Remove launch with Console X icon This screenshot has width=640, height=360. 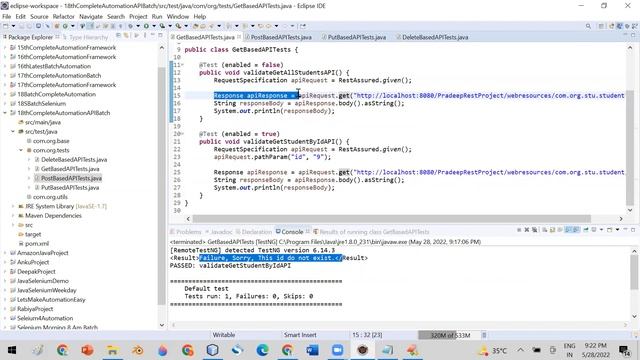click(527, 230)
